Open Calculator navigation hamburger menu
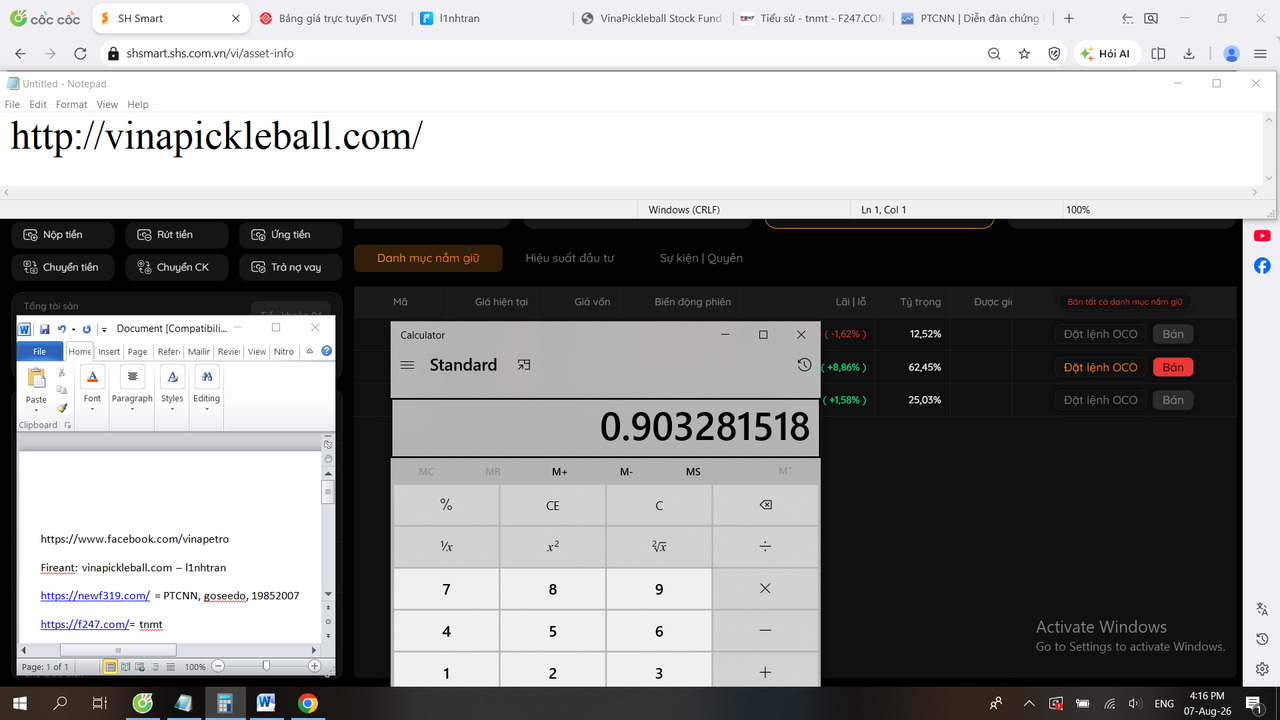 point(407,365)
